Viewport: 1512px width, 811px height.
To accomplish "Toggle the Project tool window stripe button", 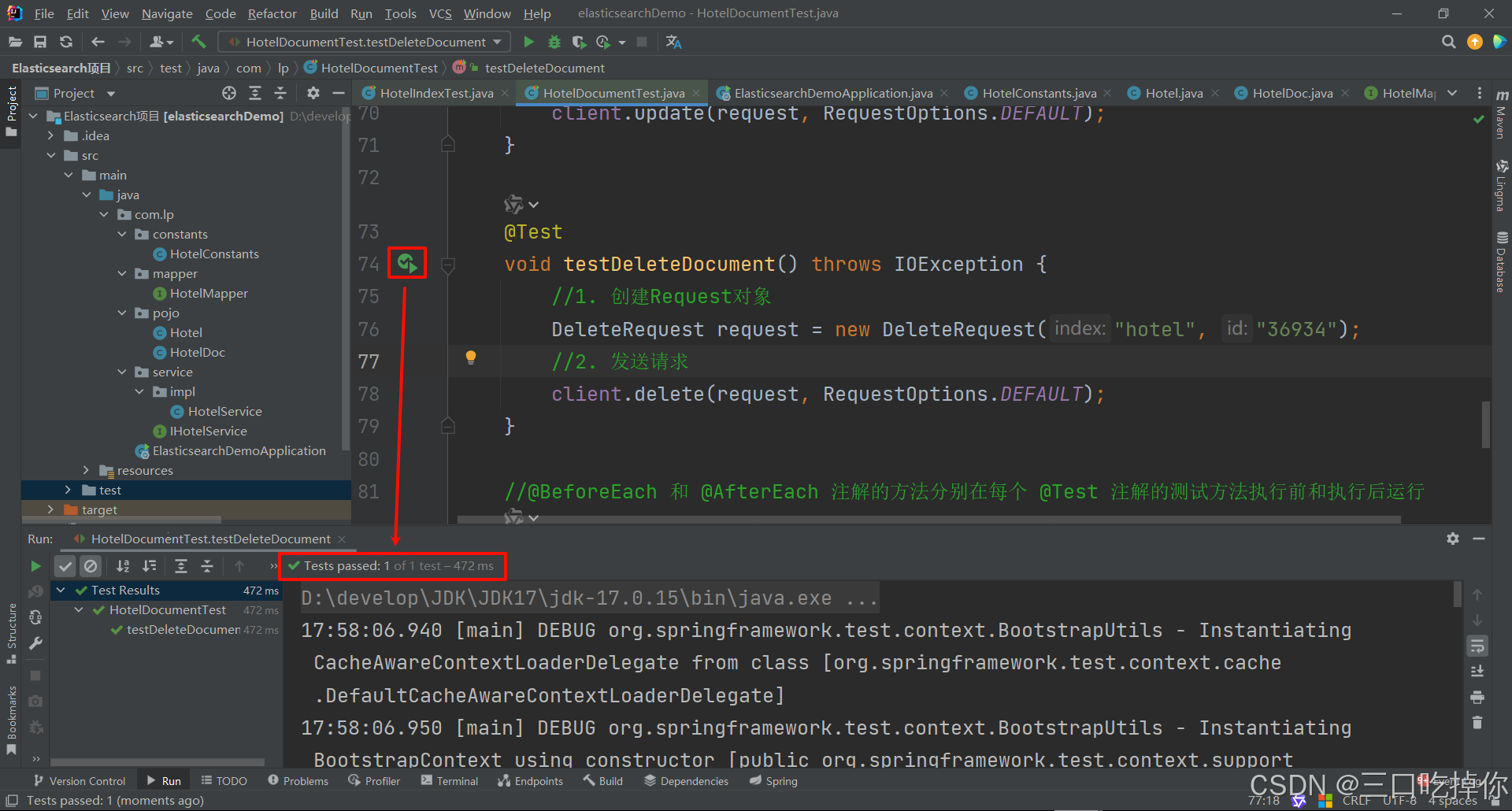I will (12, 110).
